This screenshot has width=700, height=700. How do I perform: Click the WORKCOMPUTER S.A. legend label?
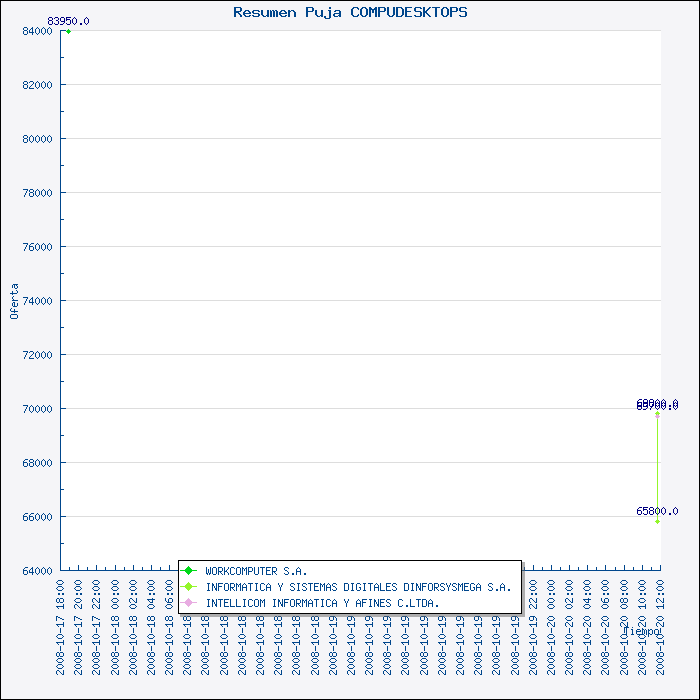(x=249, y=571)
